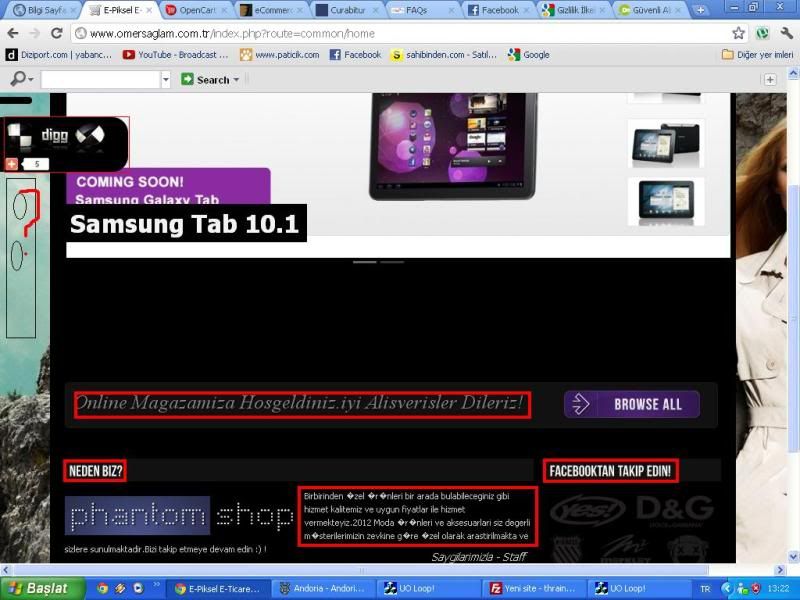Viewport: 800px width, 600px height.
Task: Click the checkered cube icon left of digg
Action: [x=19, y=136]
